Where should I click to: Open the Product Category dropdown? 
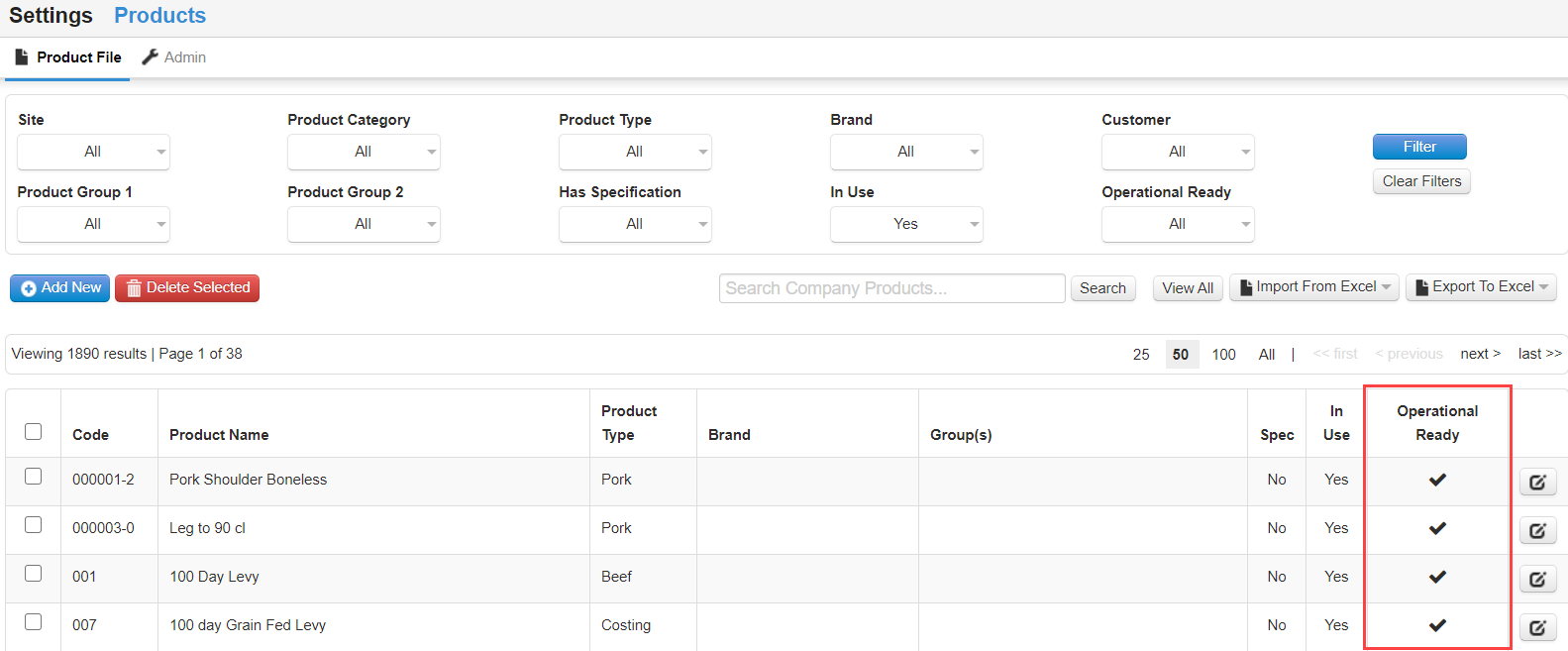tap(364, 152)
